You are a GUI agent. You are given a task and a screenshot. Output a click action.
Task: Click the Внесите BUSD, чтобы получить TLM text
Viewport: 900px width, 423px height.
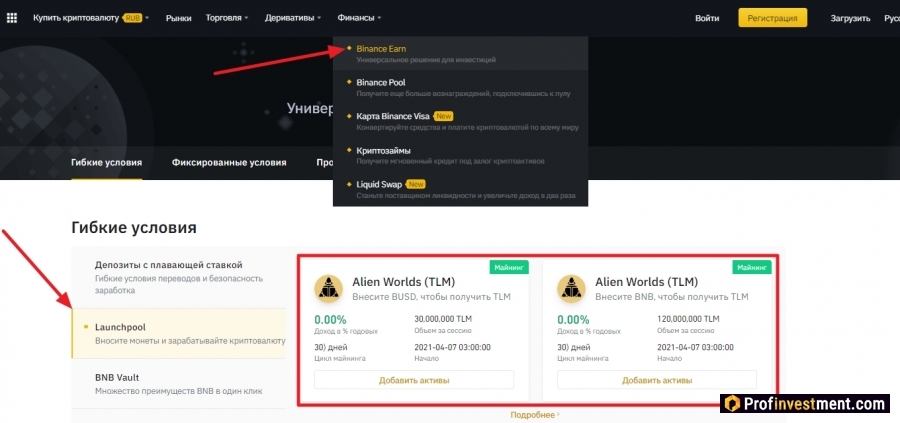[x=431, y=297]
